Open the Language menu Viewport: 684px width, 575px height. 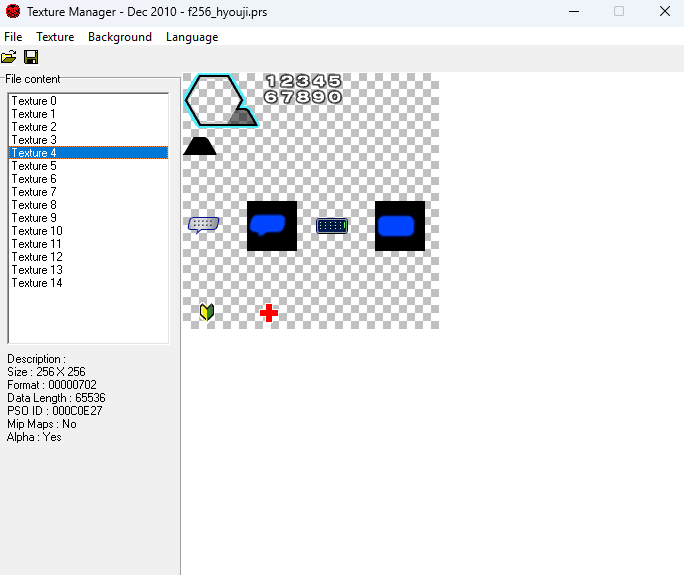click(191, 37)
